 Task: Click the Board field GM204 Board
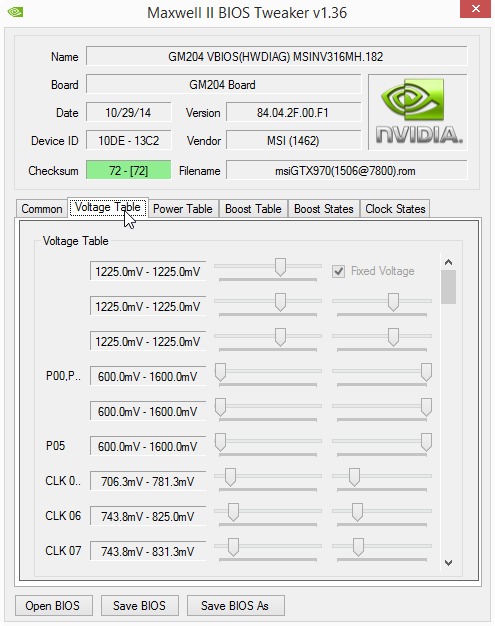pos(224,85)
